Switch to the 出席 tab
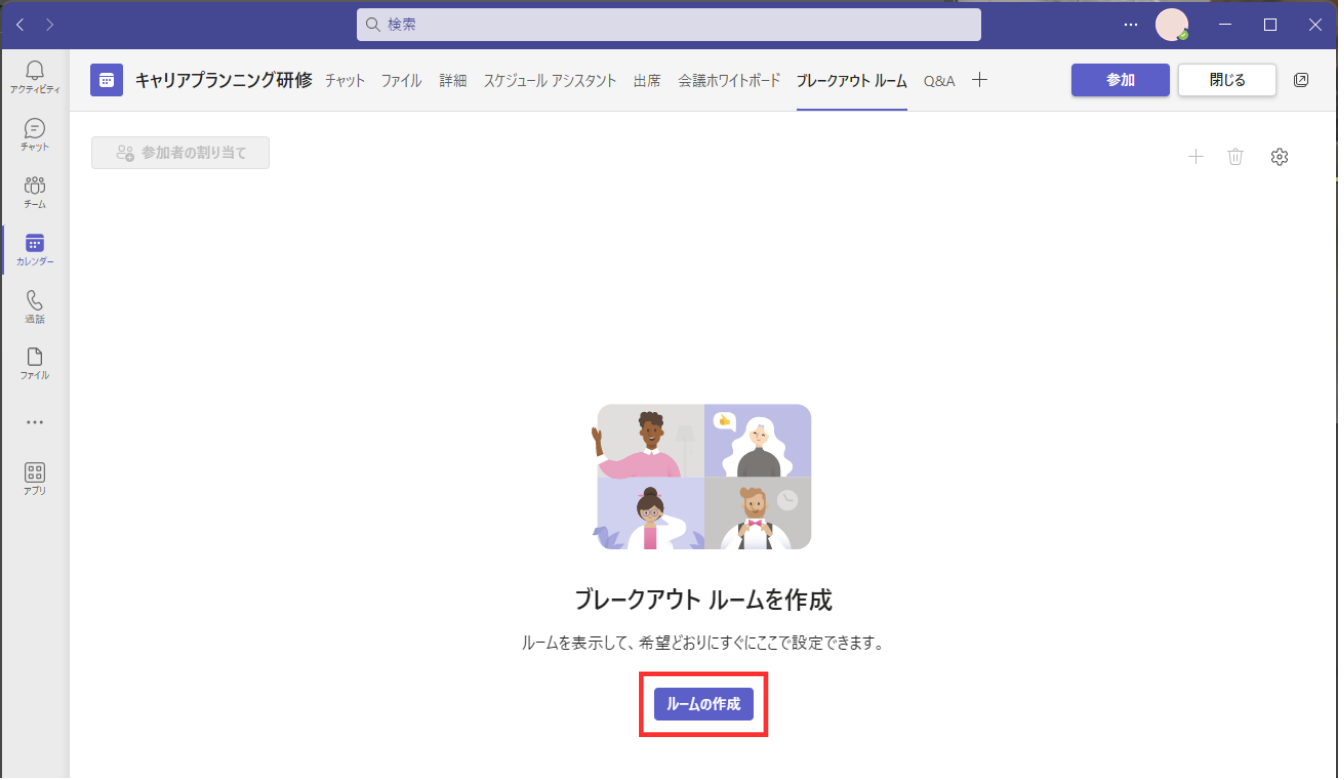Viewport: 1344px width, 780px height. pos(647,81)
